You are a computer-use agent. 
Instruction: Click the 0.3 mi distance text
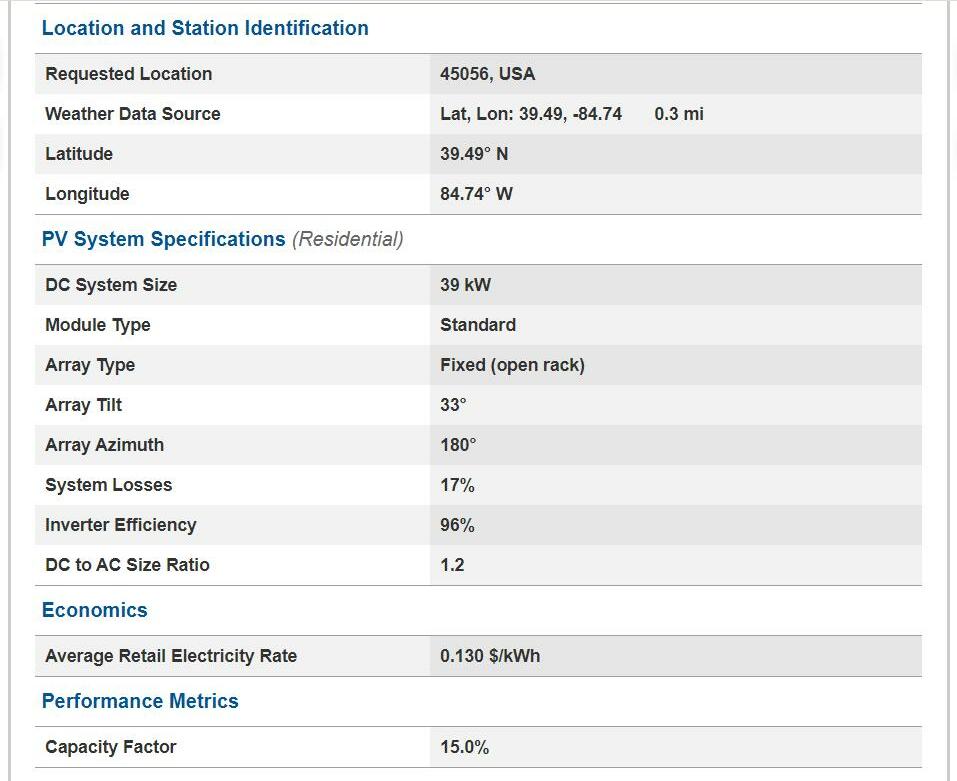[x=679, y=114]
